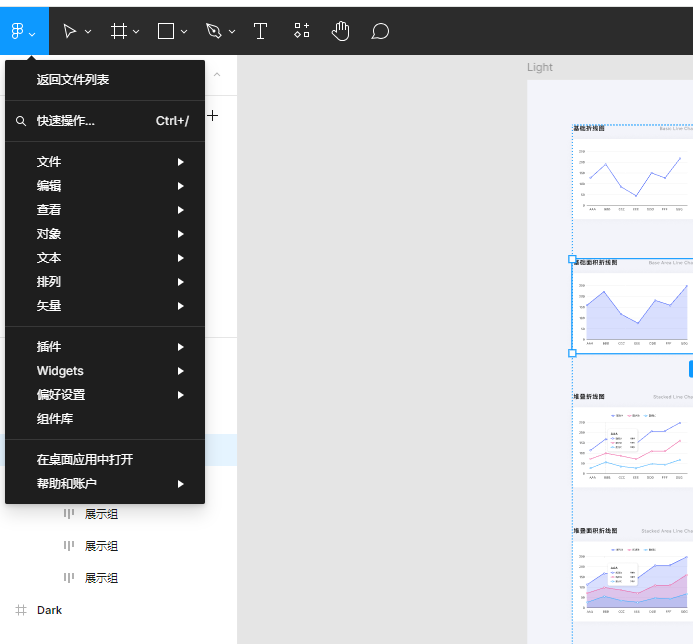The width and height of the screenshot is (693, 644).
Task: Click the quick actions search magnifier icon
Action: point(21,121)
